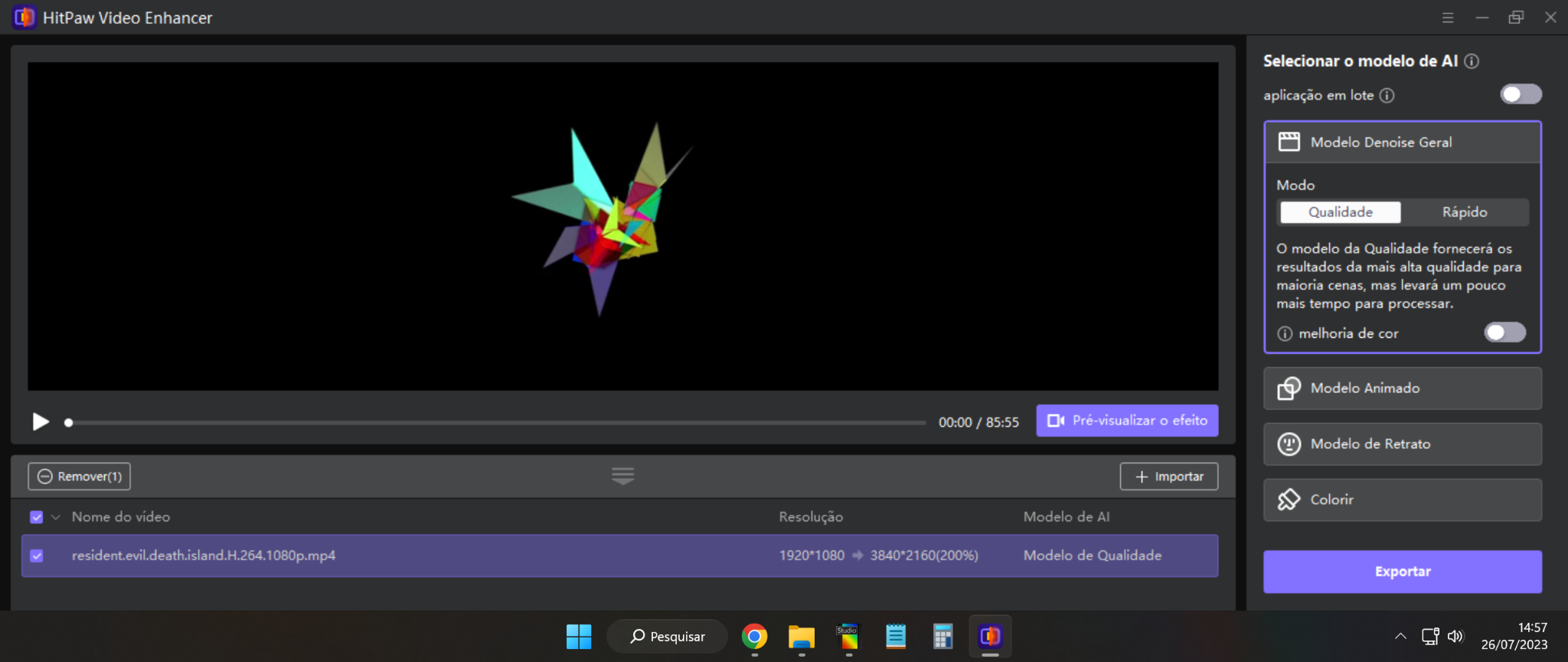Select Modelo de Retrato
The image size is (1568, 662).
point(1403,444)
